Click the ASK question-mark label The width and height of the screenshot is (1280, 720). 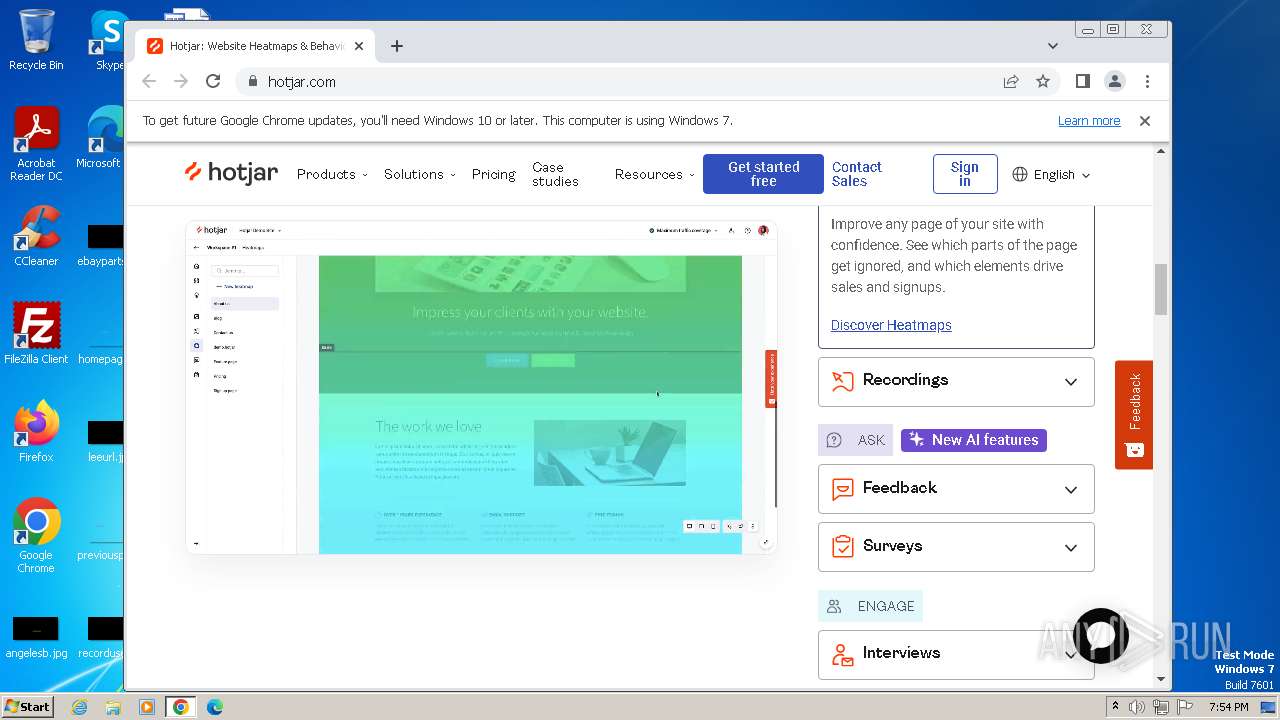[x=856, y=440]
